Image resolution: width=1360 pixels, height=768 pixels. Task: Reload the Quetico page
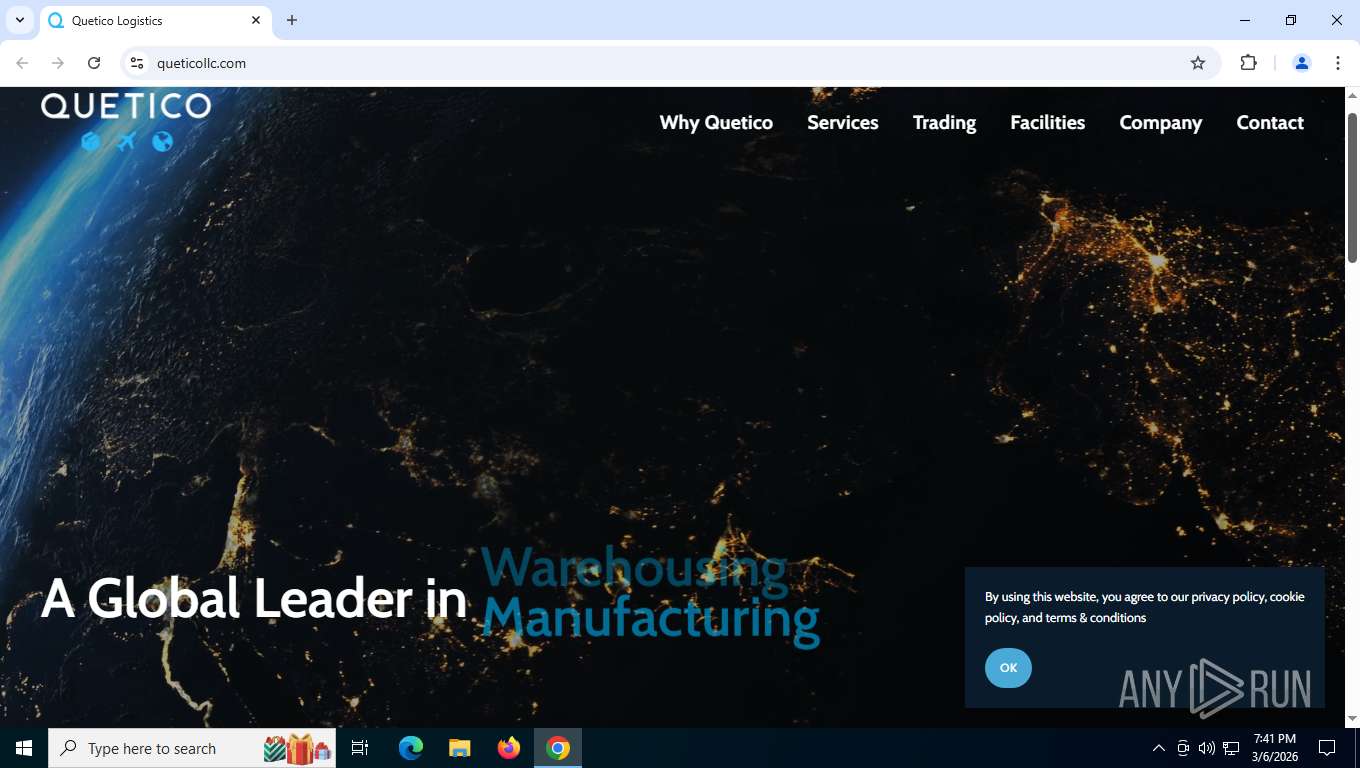point(94,63)
